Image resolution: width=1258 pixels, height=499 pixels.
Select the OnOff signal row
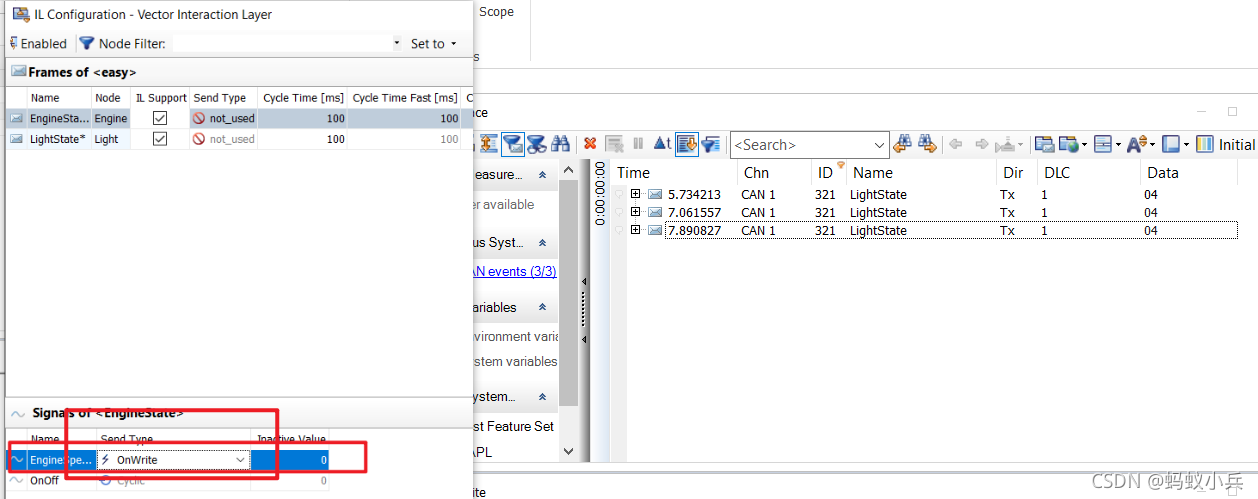coord(168,481)
